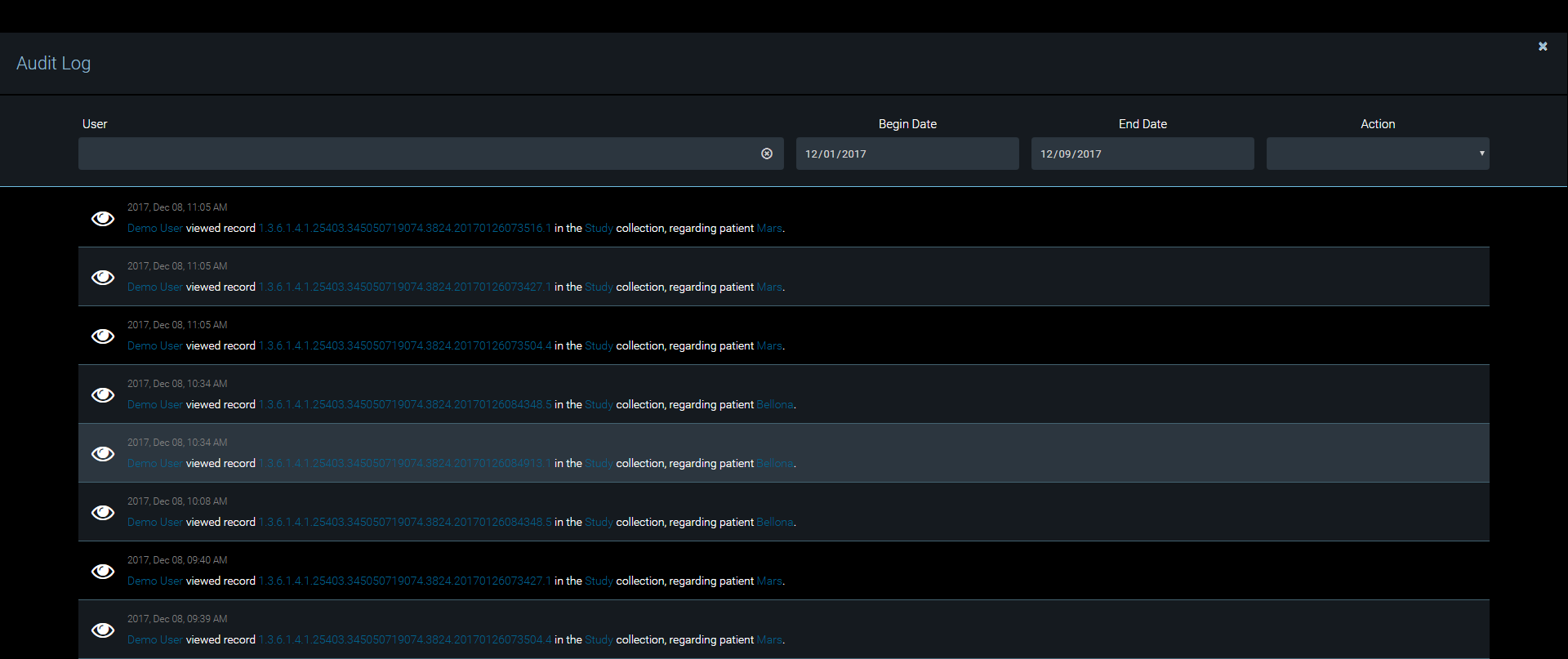Open the End Date field showing 12/09/2017

[x=1142, y=154]
